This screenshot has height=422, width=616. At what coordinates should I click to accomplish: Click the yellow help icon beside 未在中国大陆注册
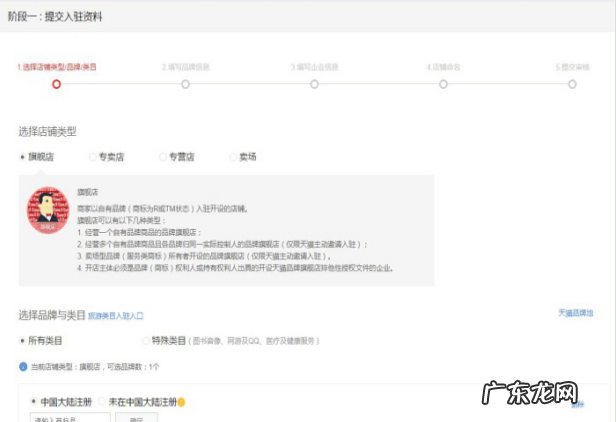tap(181, 402)
